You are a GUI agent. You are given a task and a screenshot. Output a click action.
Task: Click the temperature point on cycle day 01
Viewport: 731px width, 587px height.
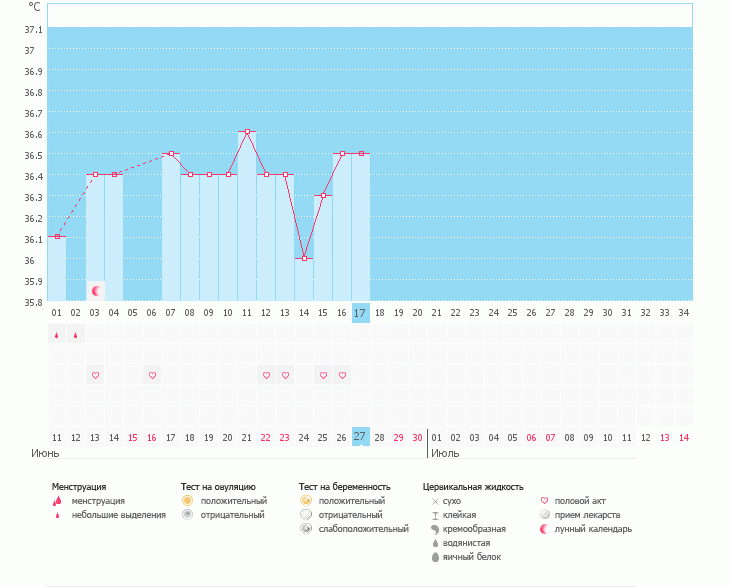(x=57, y=237)
